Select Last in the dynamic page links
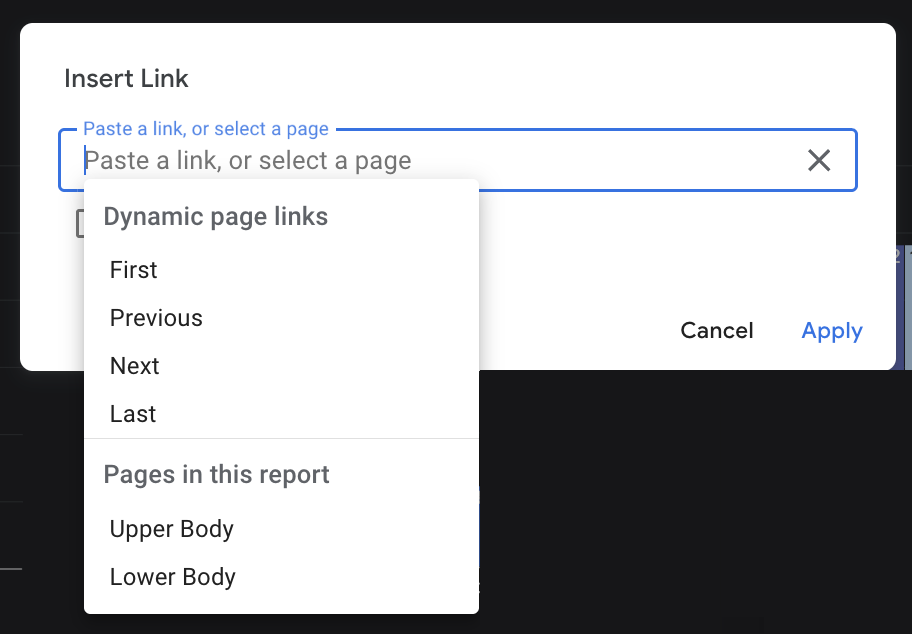Viewport: 912px width, 634px height. coord(133,414)
